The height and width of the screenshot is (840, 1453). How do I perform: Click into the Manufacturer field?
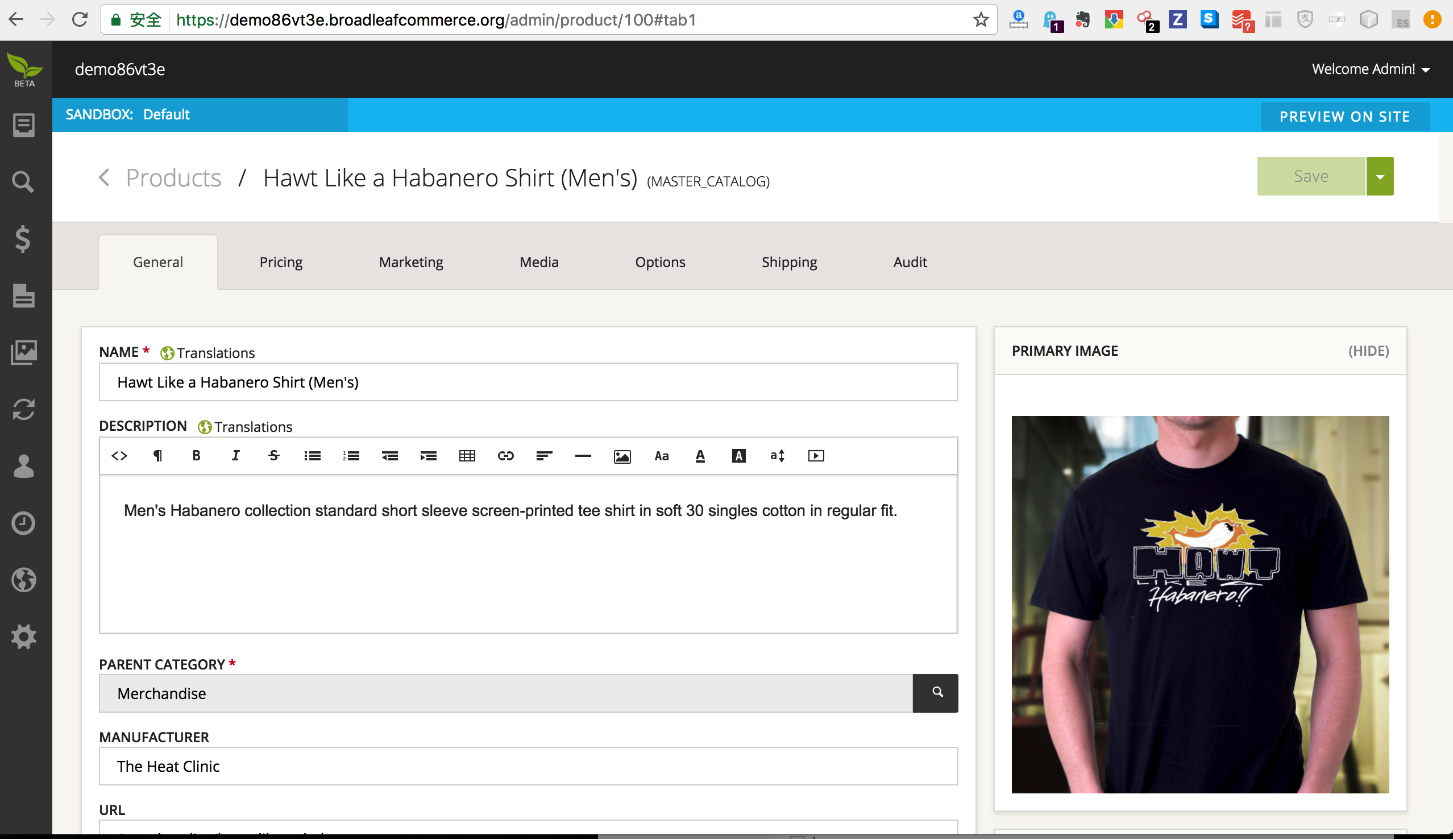[528, 766]
